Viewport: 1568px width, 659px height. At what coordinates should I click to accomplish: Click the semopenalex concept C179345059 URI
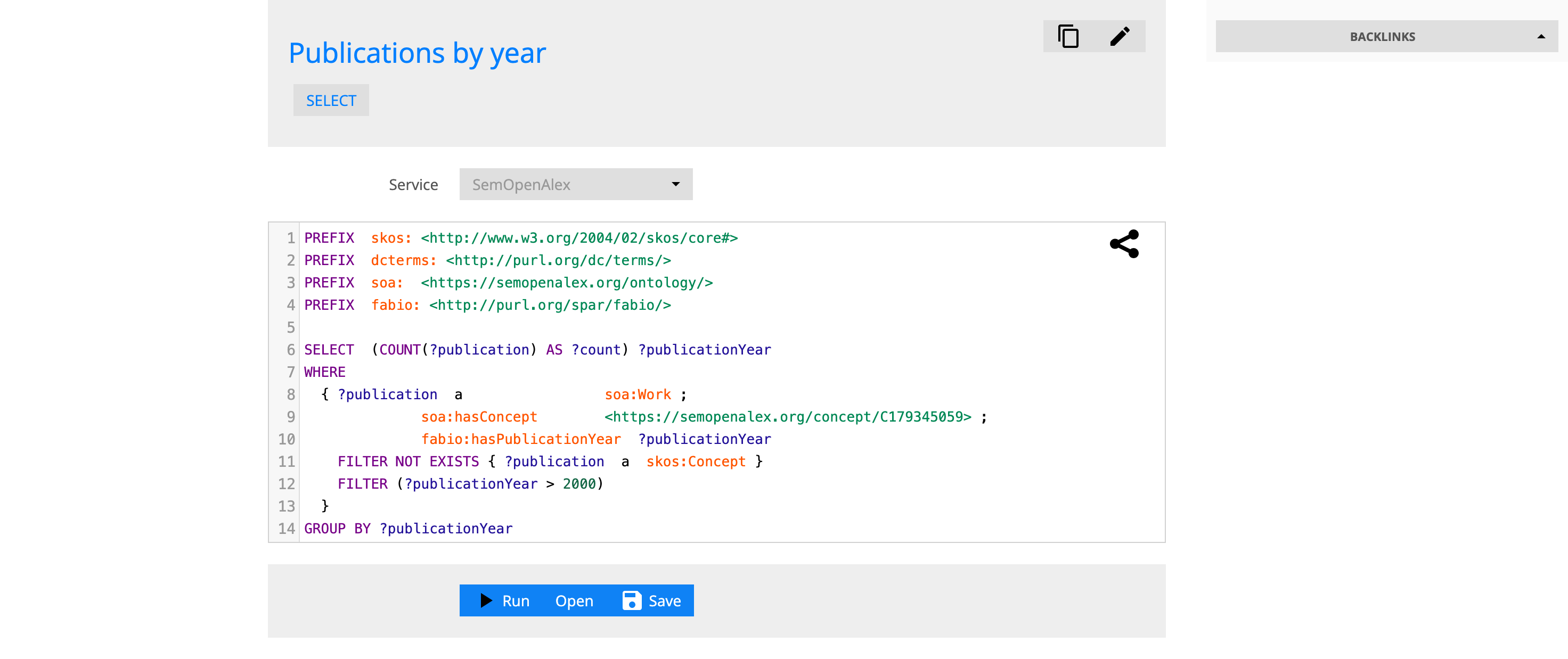(787, 417)
